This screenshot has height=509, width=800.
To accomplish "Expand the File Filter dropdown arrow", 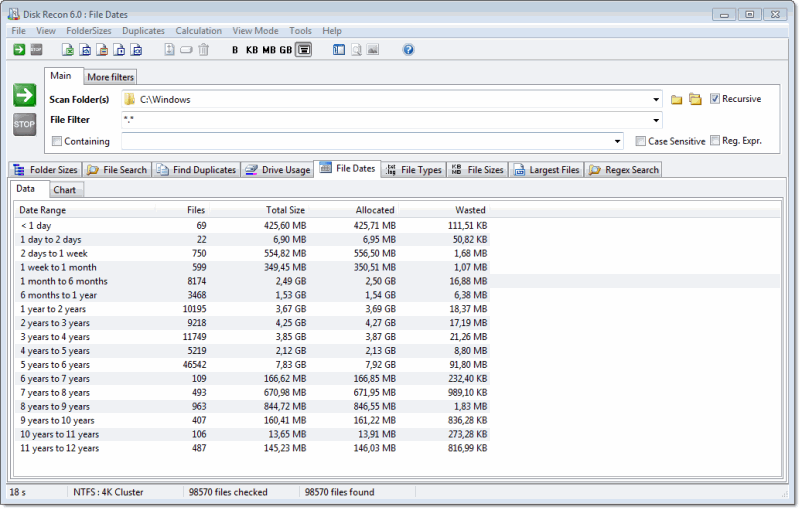I will [x=656, y=120].
